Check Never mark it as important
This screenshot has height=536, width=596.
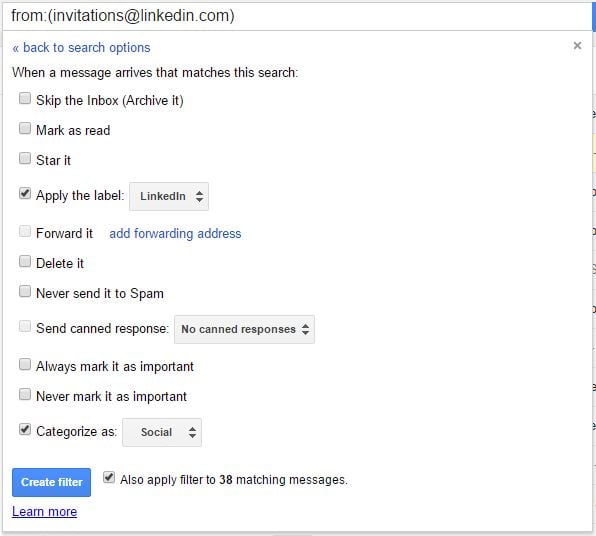(x=25, y=395)
